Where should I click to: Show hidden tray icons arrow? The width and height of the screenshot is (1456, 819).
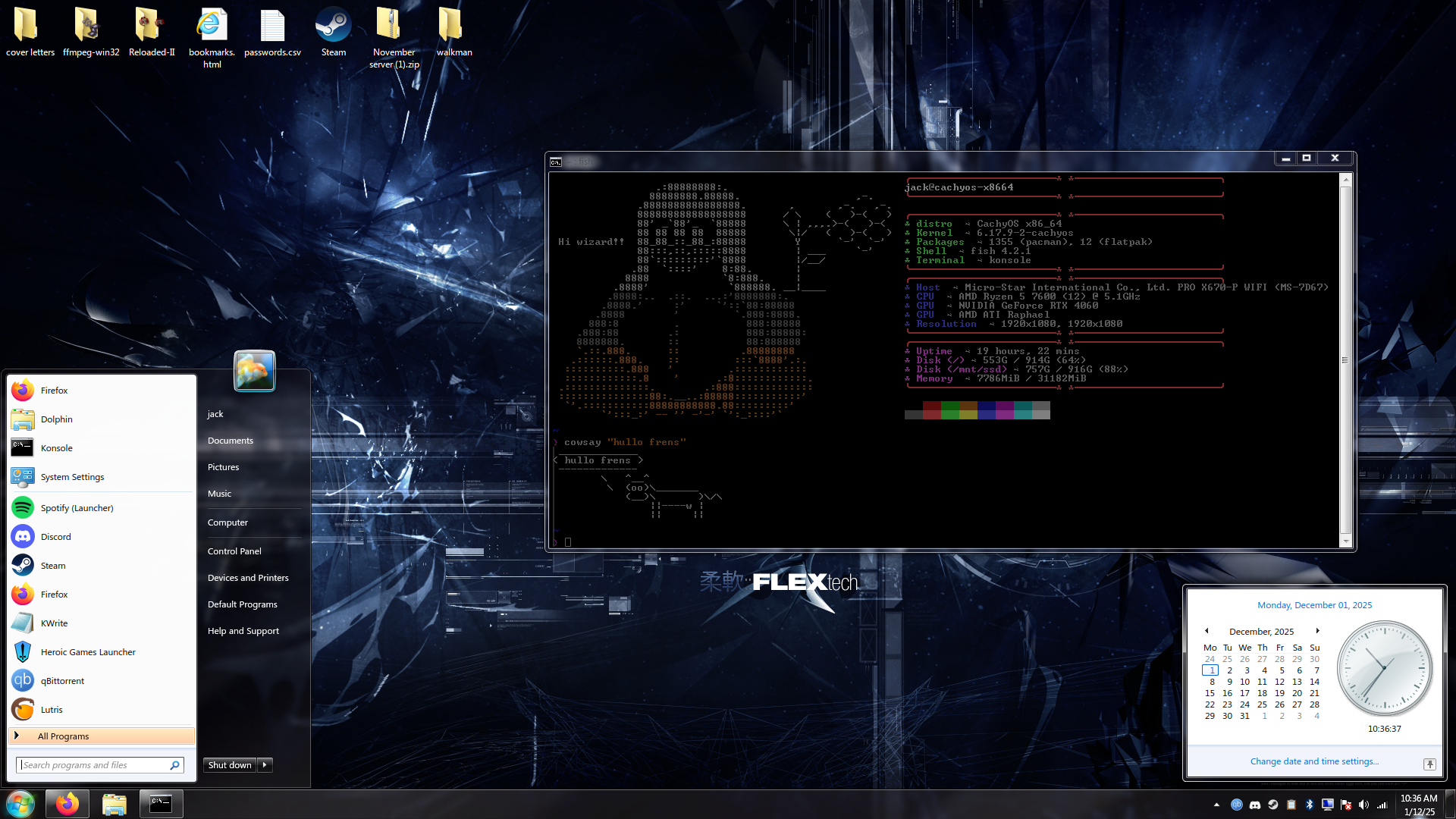click(1216, 805)
